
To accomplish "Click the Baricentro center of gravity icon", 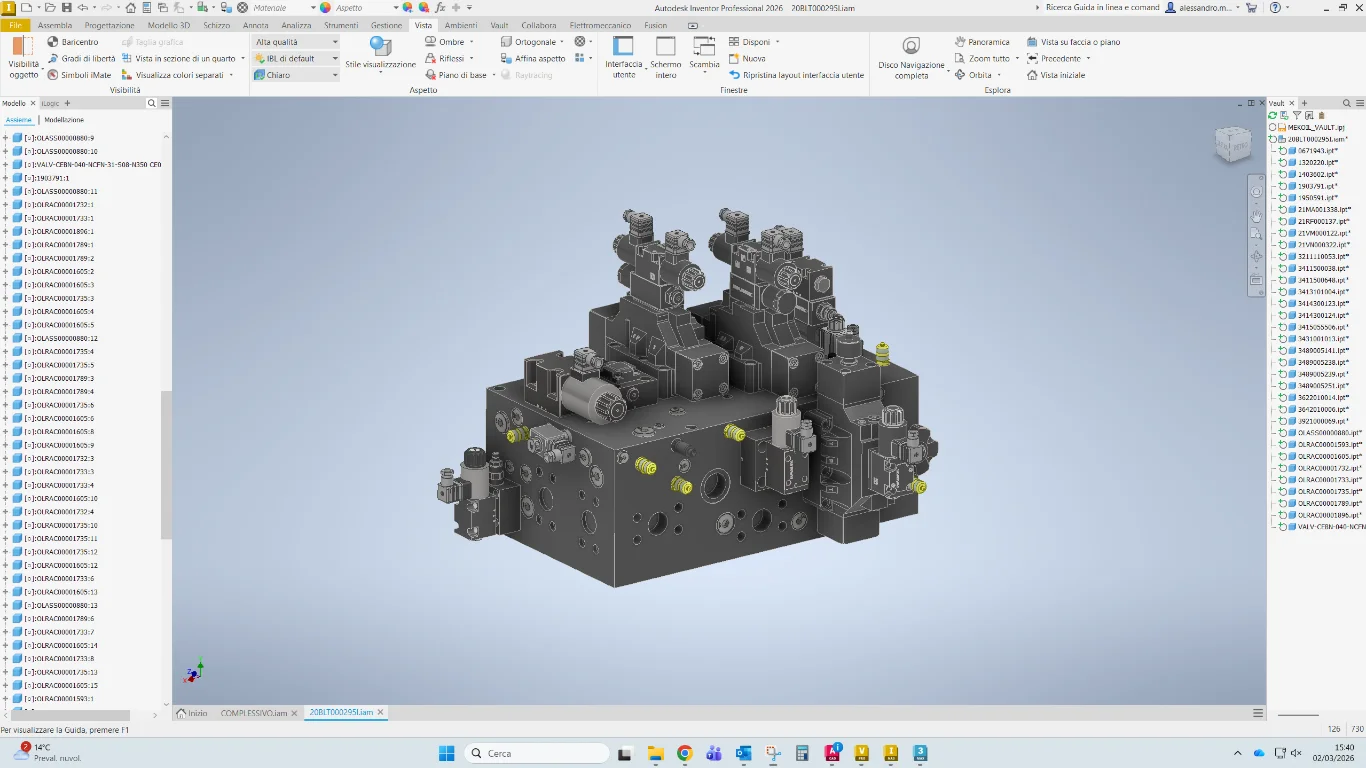I will 53,42.
